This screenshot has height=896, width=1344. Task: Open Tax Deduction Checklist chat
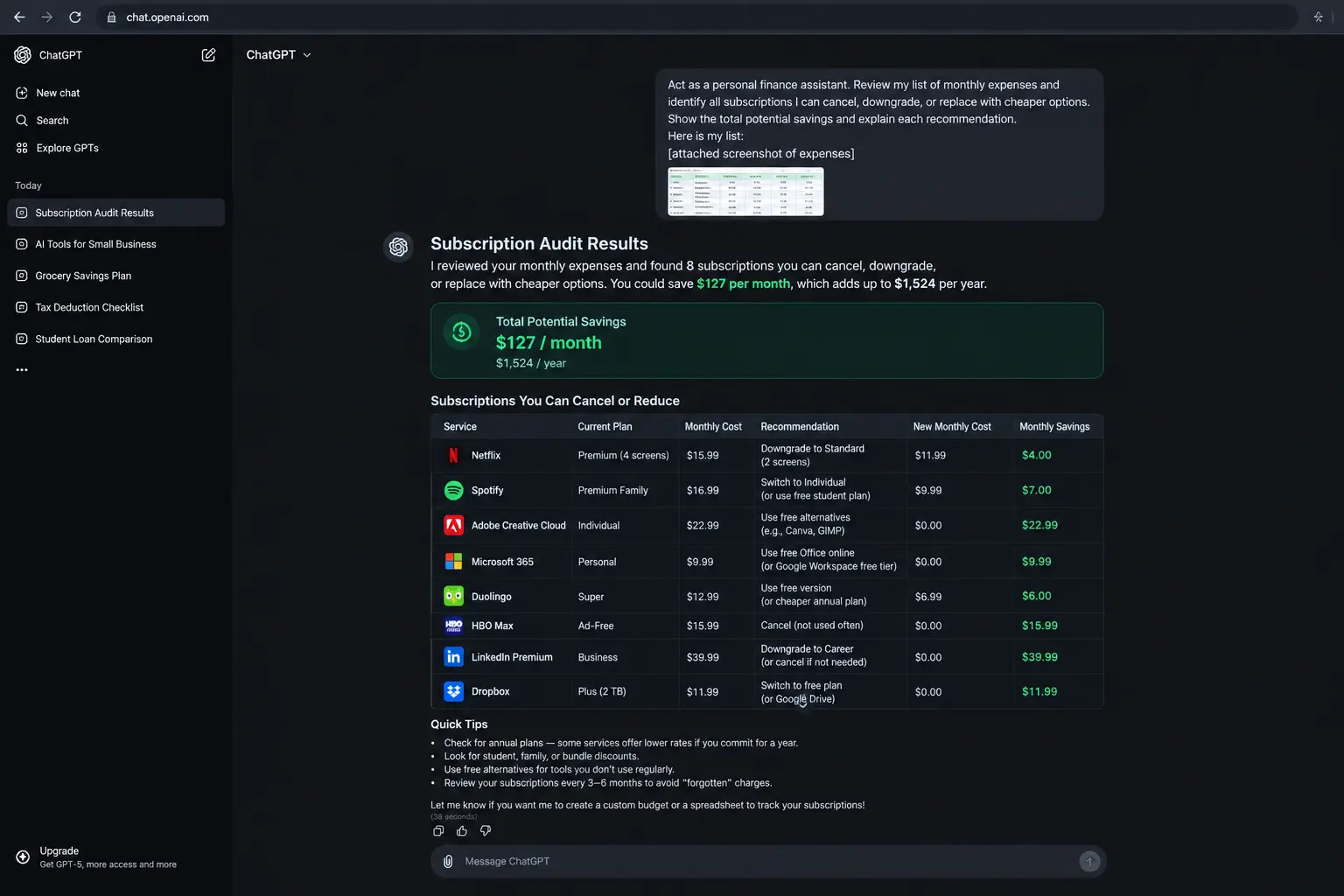tap(115, 307)
